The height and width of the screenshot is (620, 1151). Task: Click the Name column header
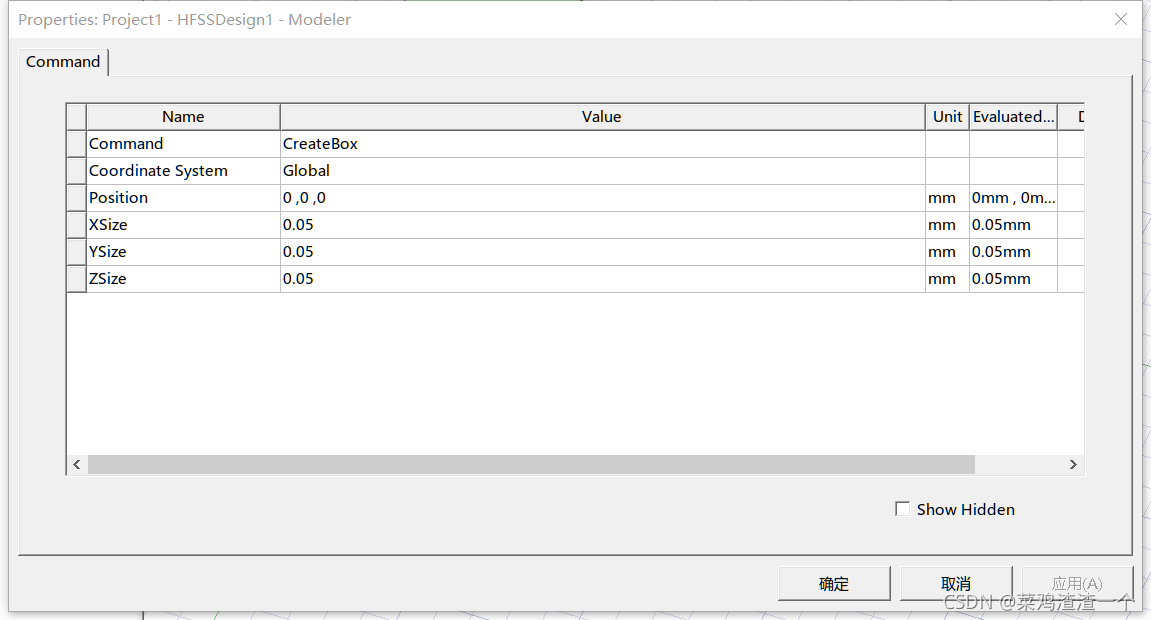pos(183,117)
